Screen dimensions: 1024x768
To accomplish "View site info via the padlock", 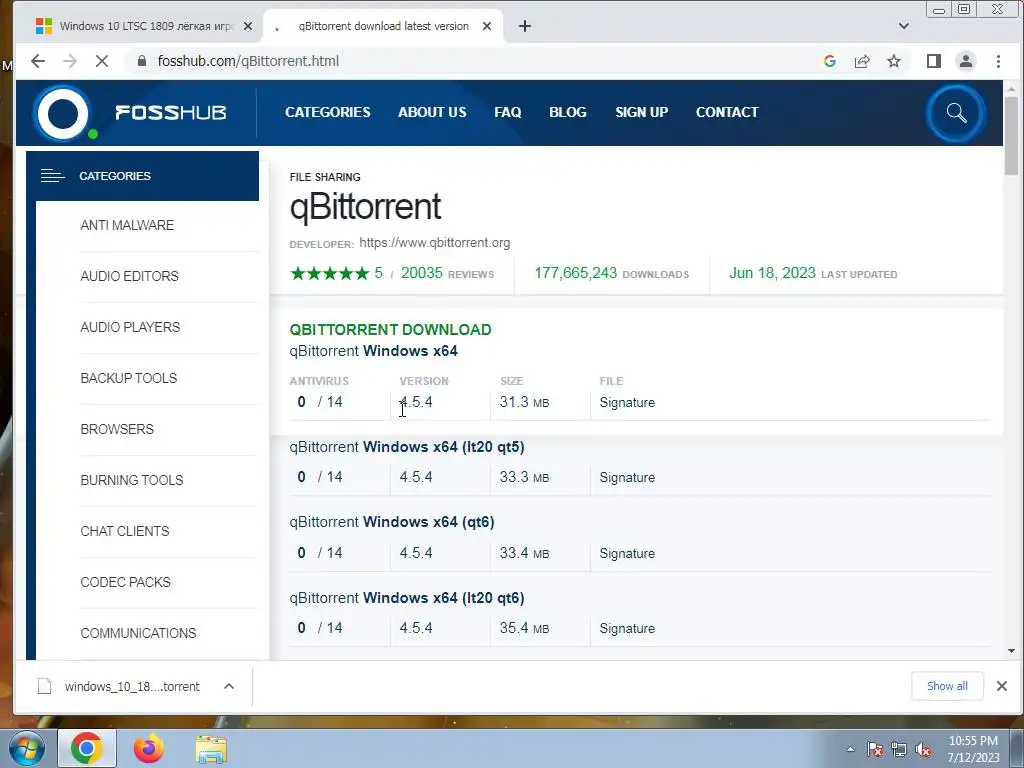I will pyautogui.click(x=142, y=61).
